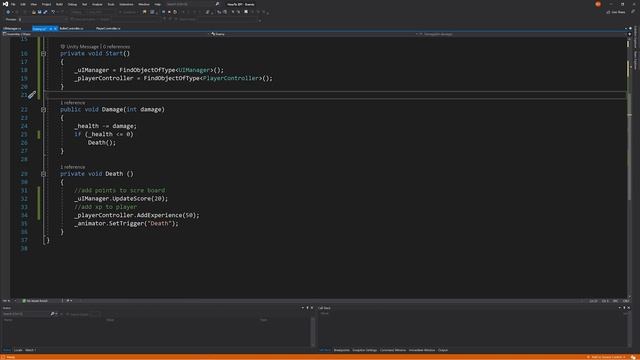Click the Navigate Backward toolbar icon
The width and height of the screenshot is (640, 360).
(x=8, y=12)
